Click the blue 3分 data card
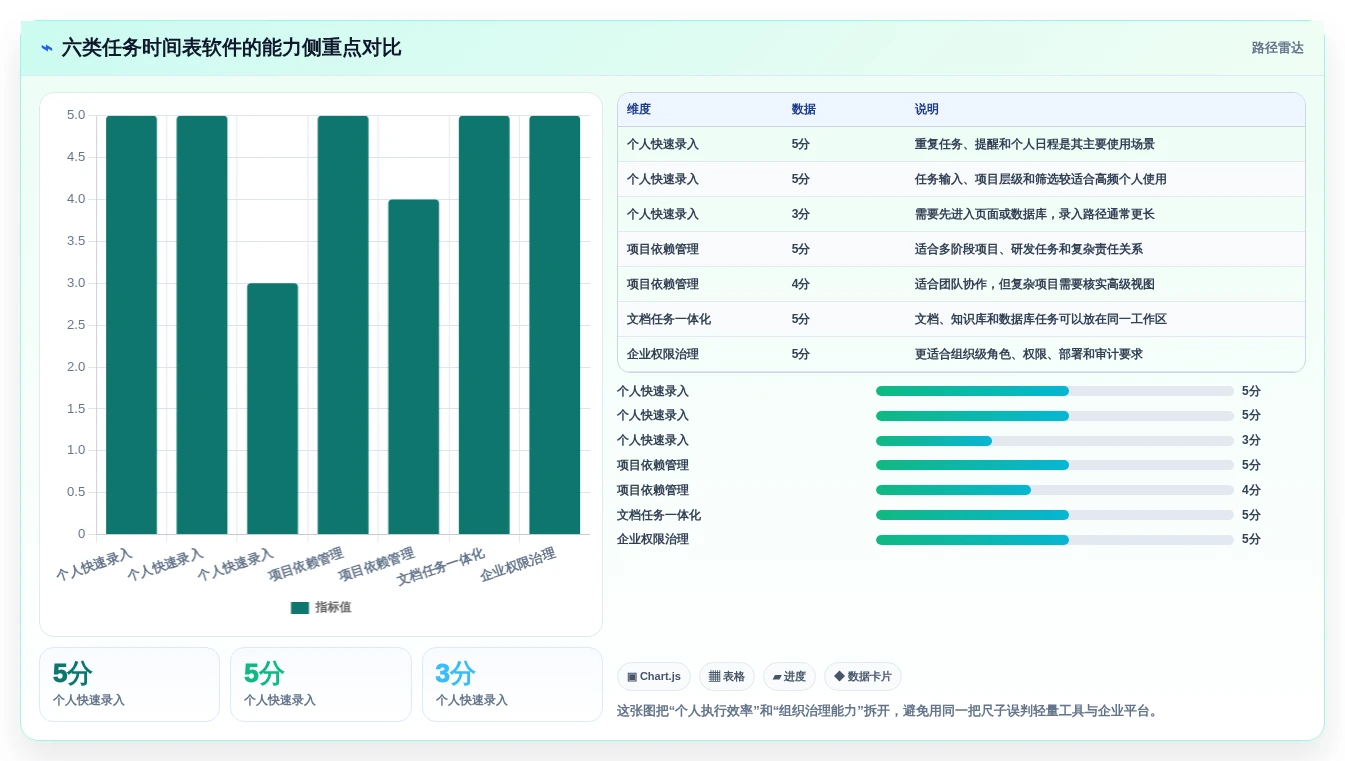The image size is (1345, 761). click(x=512, y=684)
